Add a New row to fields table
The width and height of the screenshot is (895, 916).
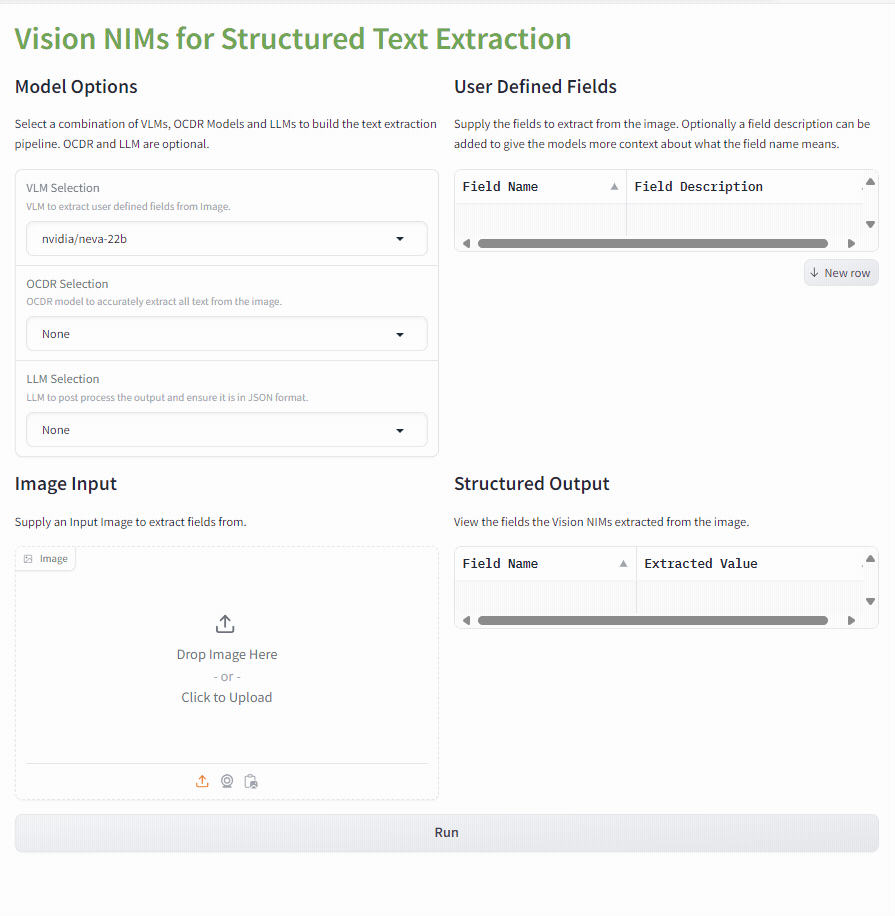(840, 273)
